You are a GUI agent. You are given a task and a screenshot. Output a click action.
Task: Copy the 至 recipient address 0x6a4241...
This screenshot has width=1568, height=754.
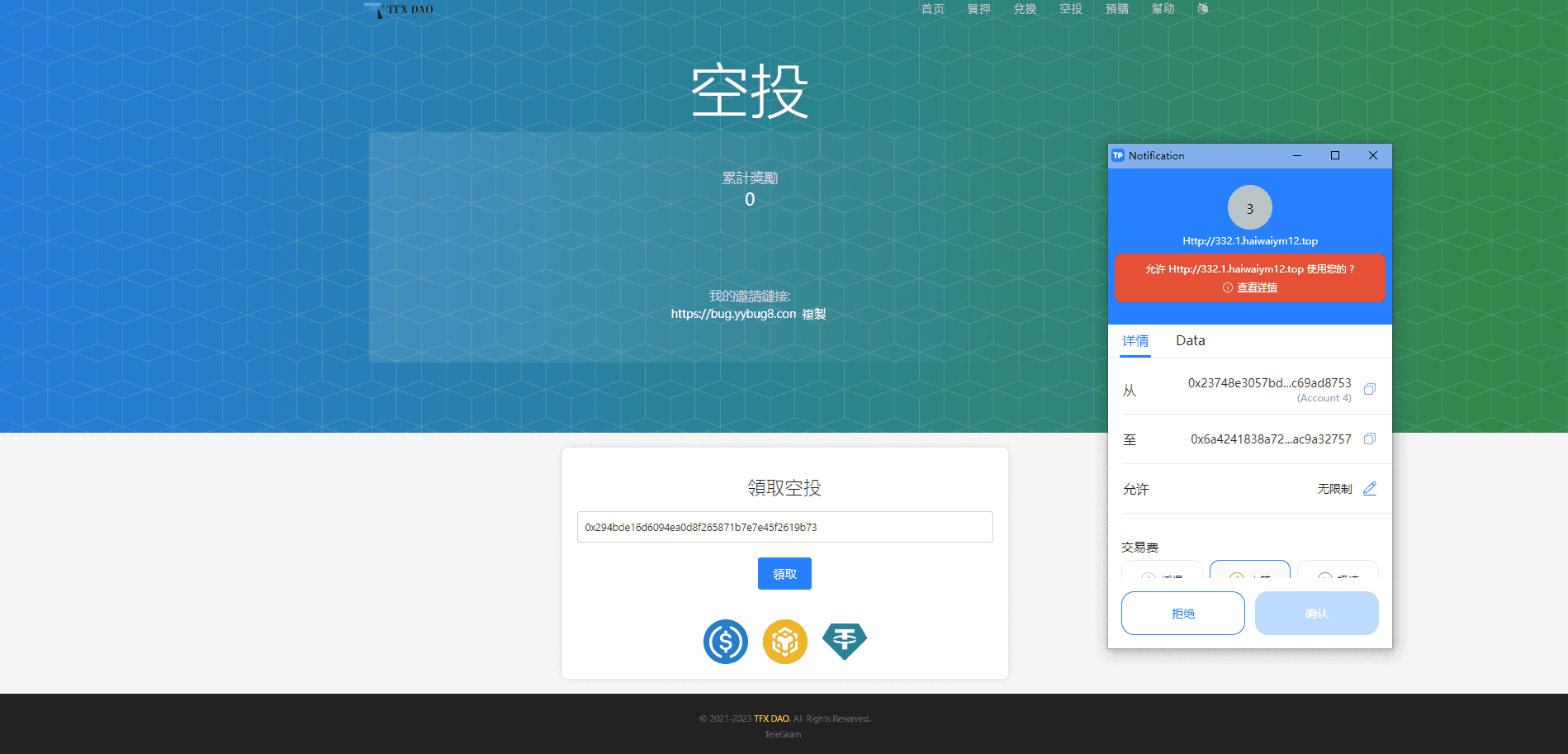coord(1369,439)
